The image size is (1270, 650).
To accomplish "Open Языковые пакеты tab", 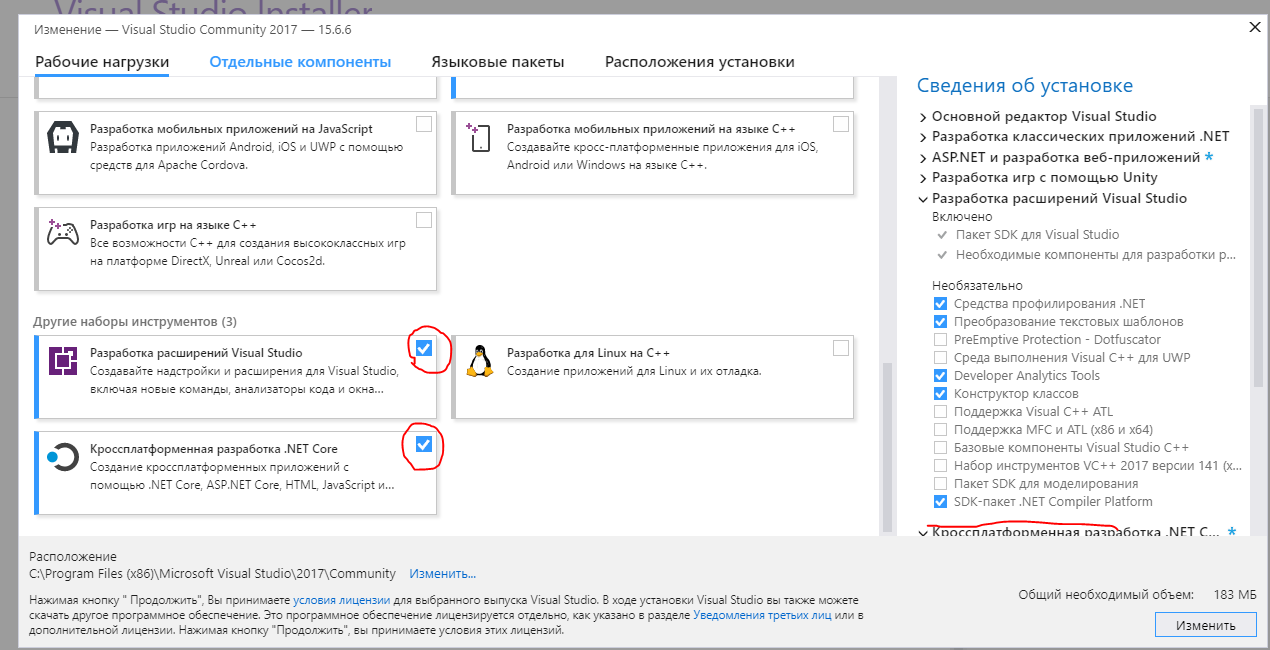I will (x=498, y=62).
